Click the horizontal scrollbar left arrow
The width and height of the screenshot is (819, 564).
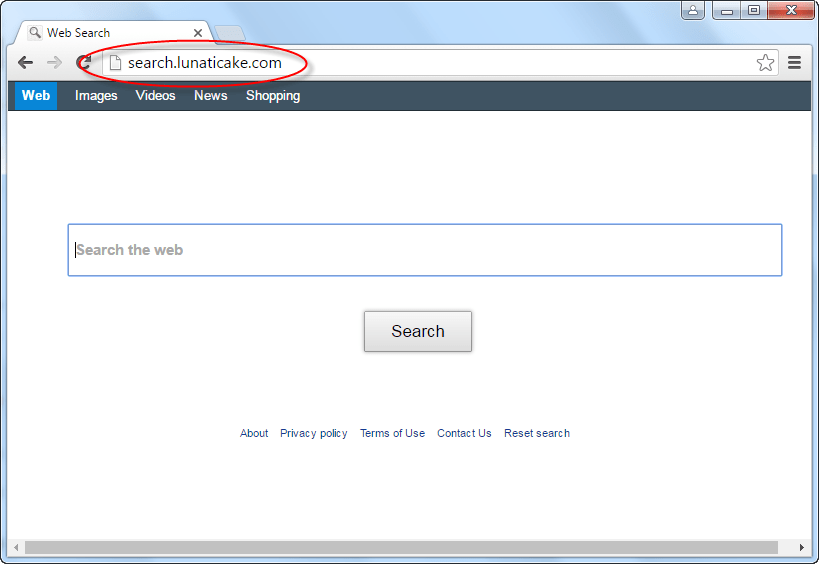(x=16, y=547)
